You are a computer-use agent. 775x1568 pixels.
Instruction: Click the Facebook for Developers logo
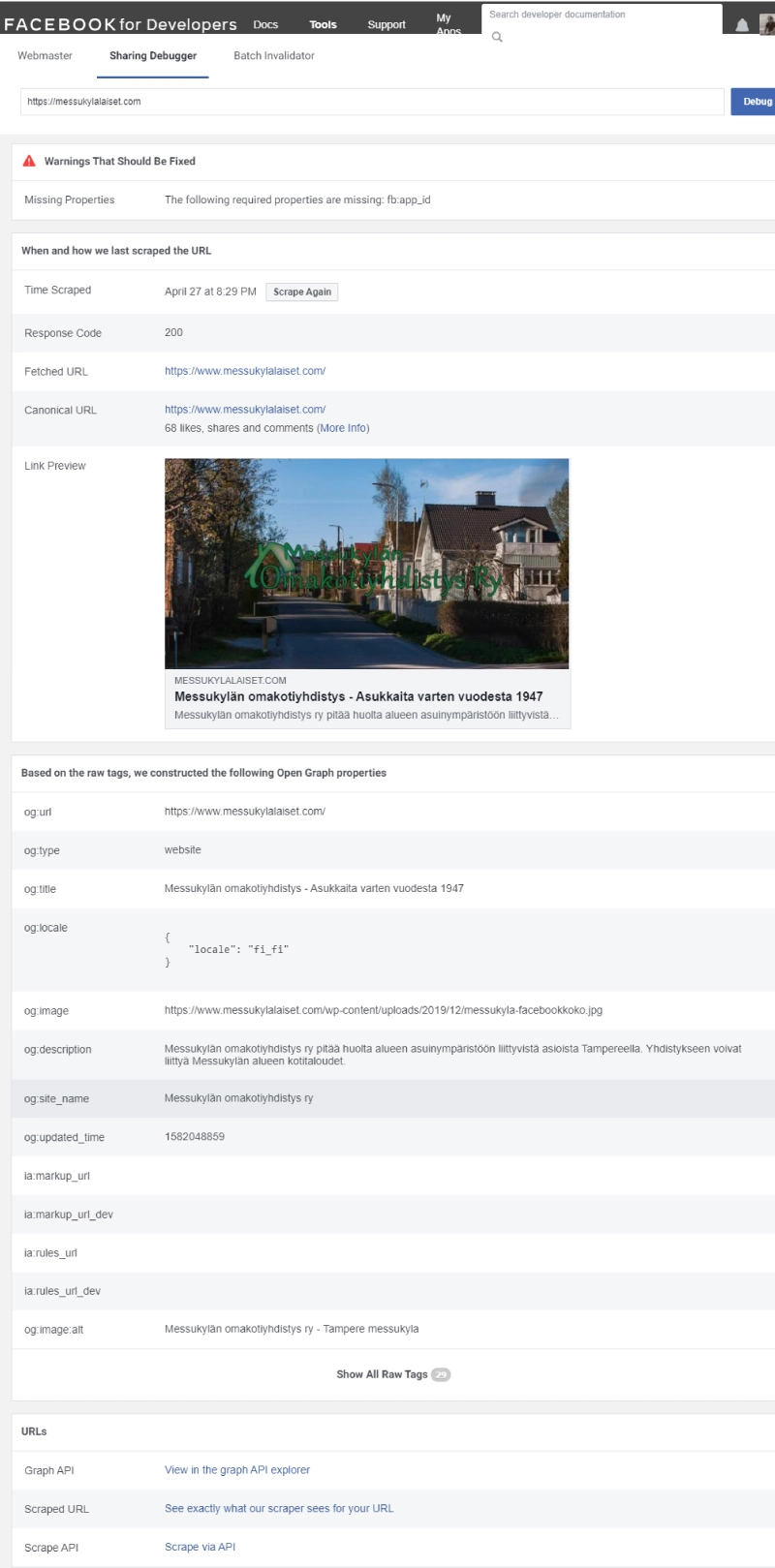coord(120,24)
